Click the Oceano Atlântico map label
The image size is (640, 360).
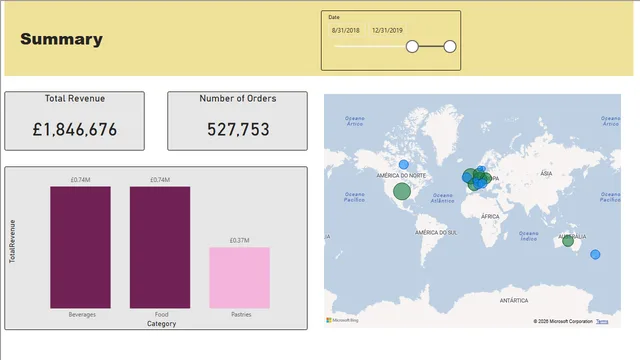pos(443,198)
